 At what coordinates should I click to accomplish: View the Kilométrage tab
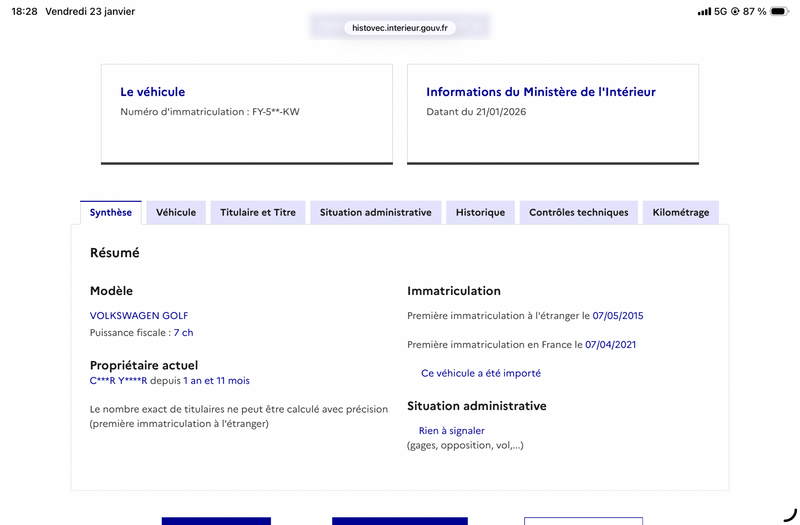click(680, 212)
